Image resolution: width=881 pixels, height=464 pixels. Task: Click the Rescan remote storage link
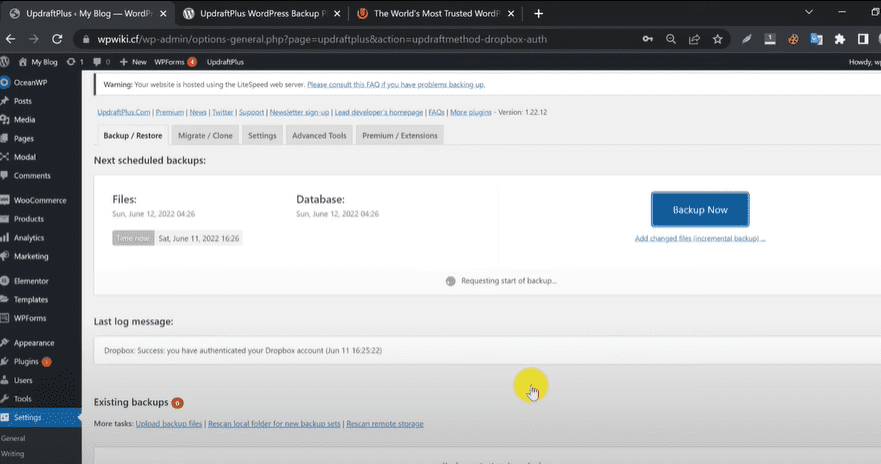click(385, 424)
